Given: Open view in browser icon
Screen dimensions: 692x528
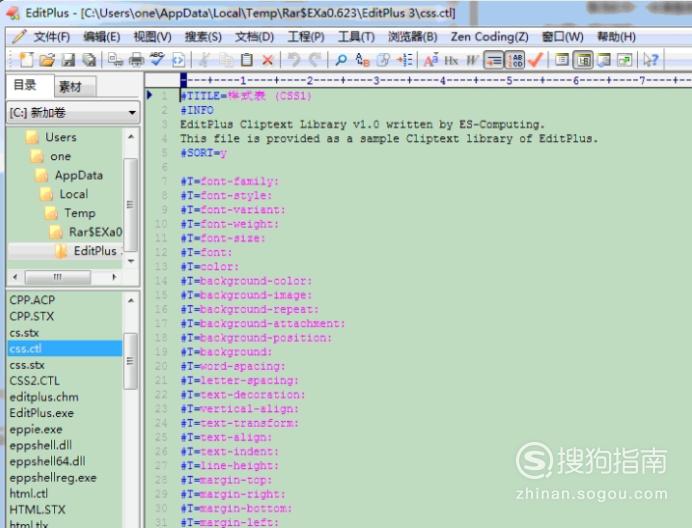Looking at the screenshot, I should (x=178, y=60).
